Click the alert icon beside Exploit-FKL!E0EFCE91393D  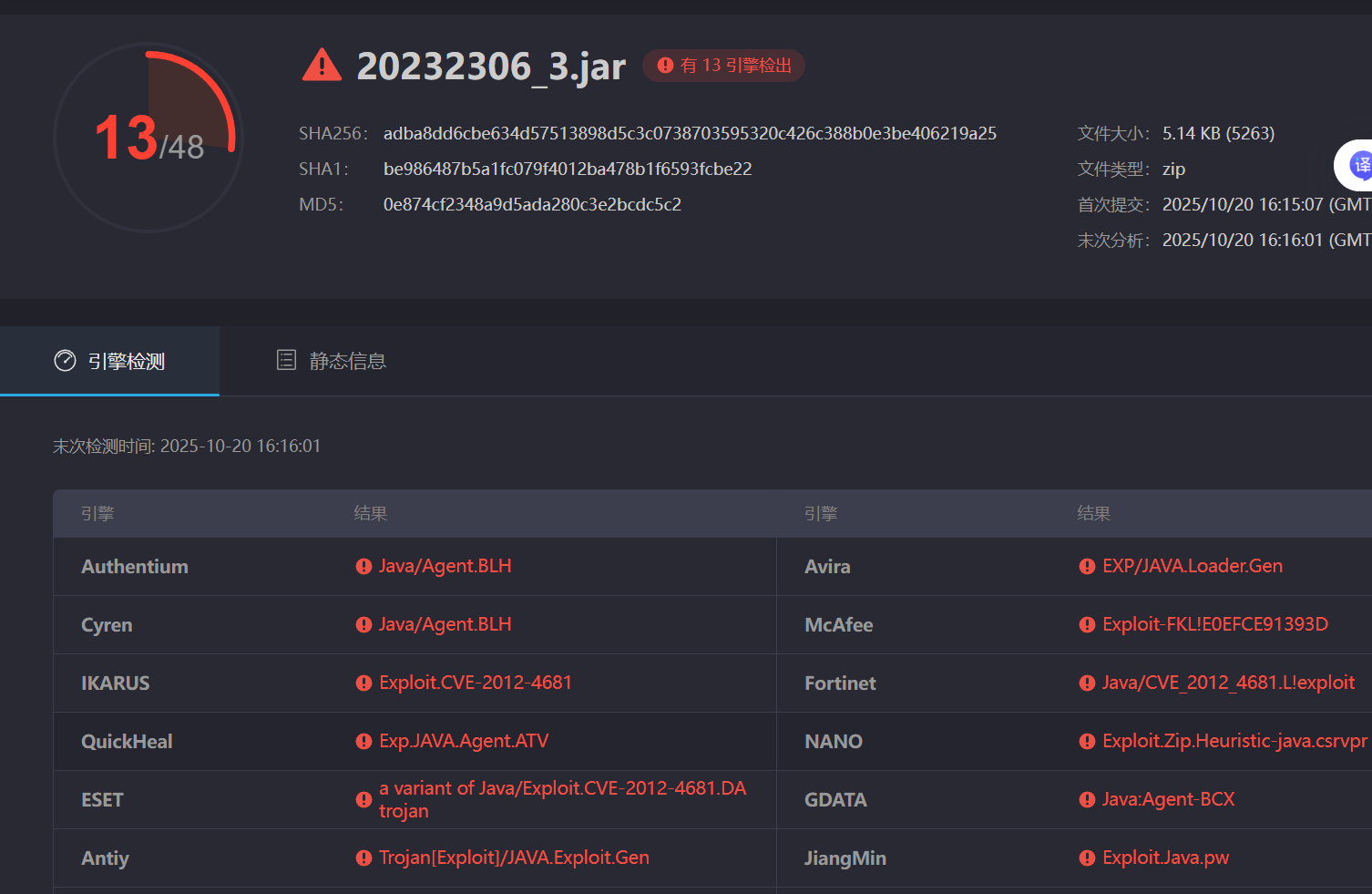point(1087,625)
